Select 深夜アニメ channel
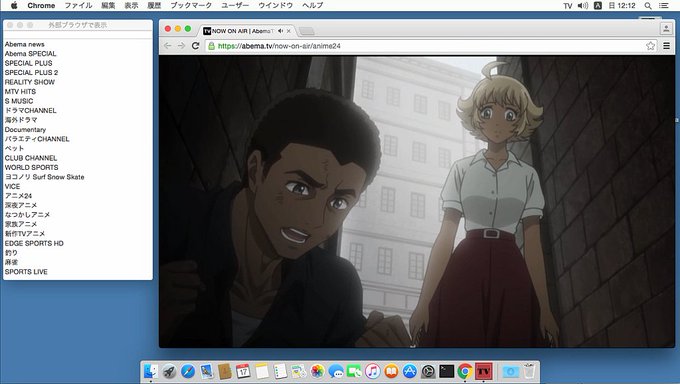Viewport: 680px width, 384px height. tap(21, 205)
